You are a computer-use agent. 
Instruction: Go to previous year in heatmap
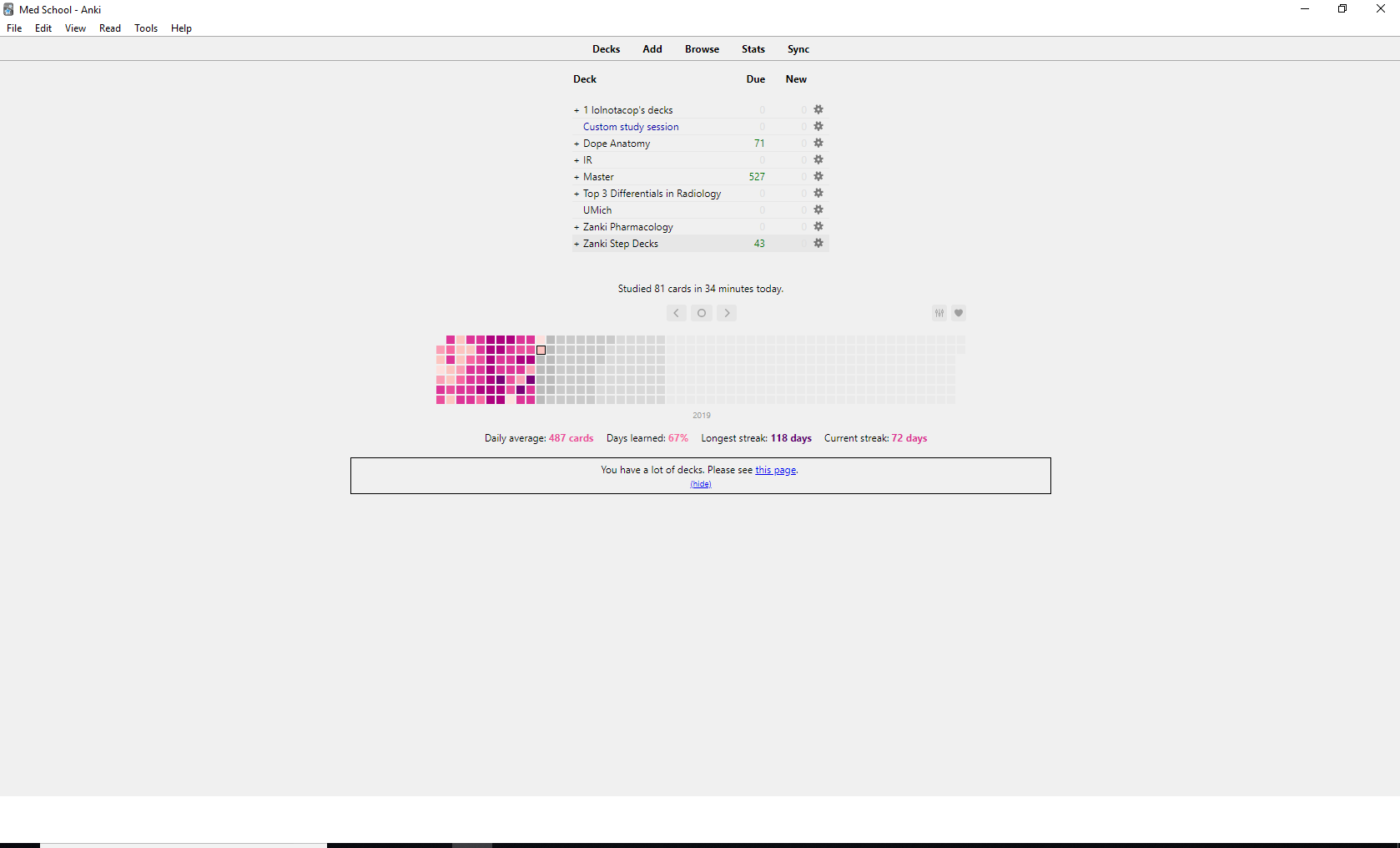point(677,313)
